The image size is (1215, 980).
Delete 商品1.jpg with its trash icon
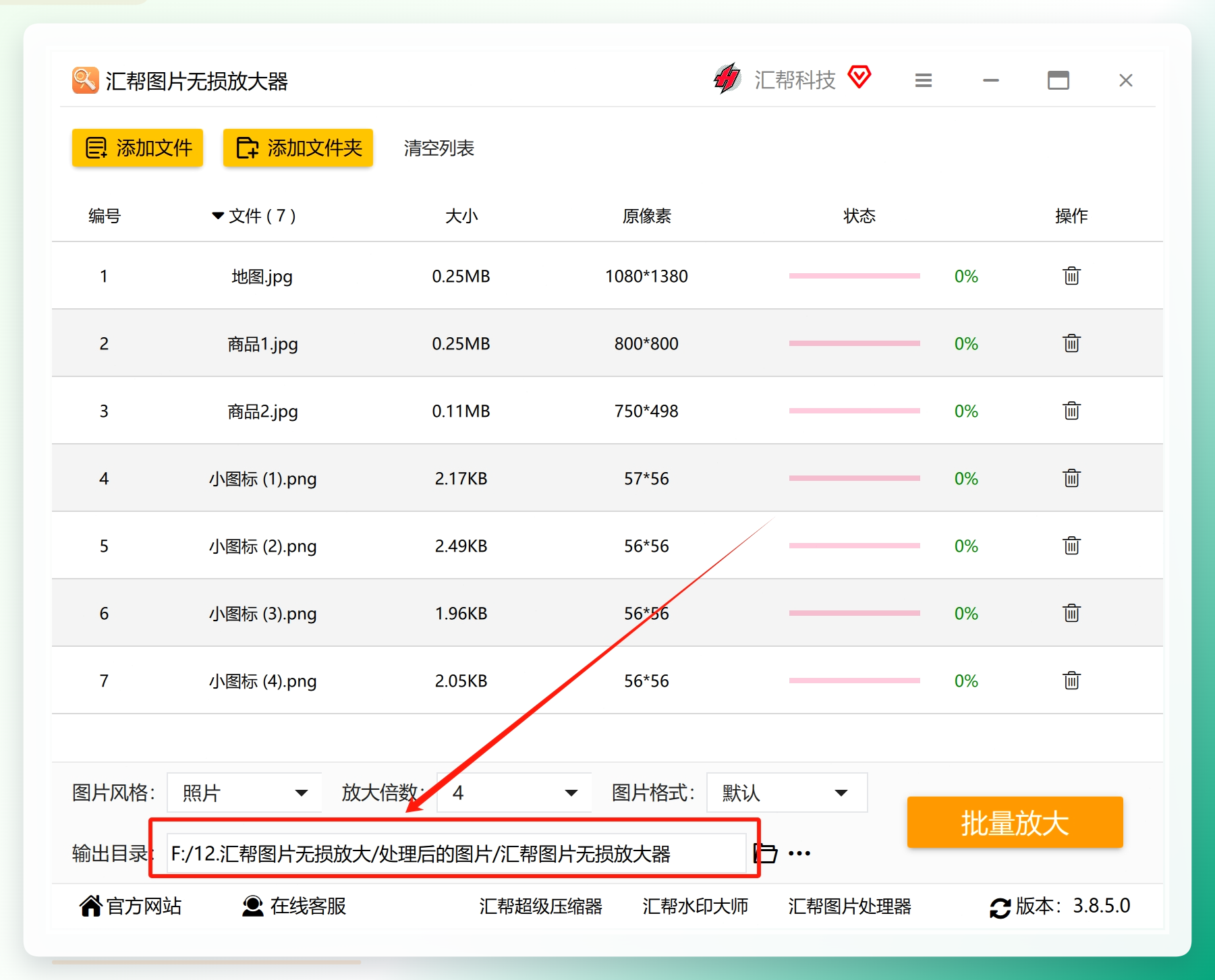click(x=1071, y=343)
